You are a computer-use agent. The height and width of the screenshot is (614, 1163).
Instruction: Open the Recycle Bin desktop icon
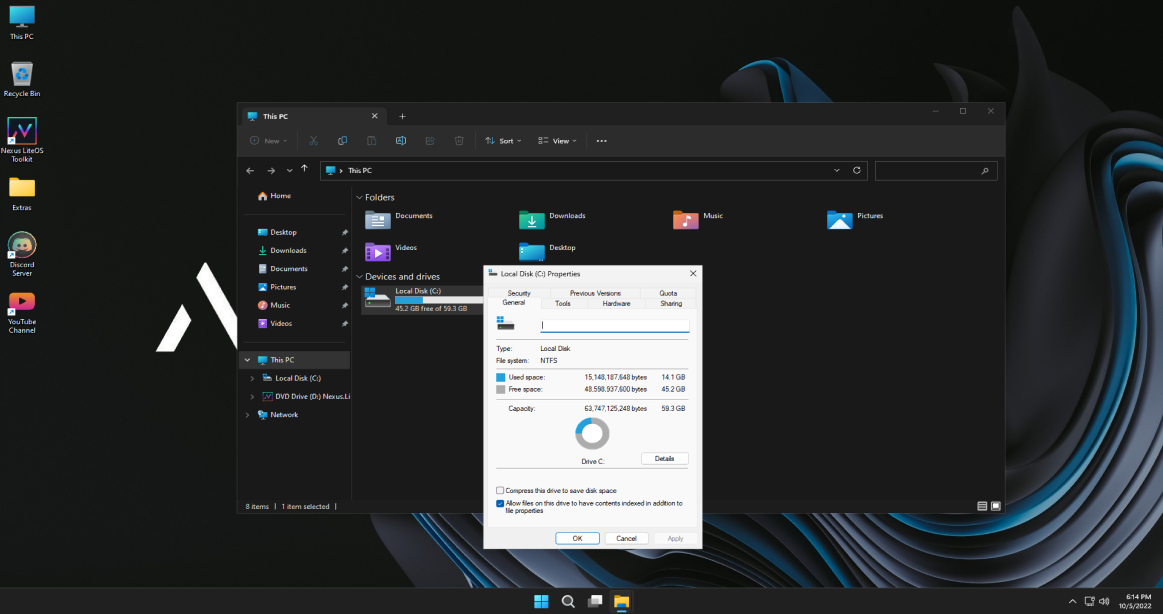[x=22, y=79]
